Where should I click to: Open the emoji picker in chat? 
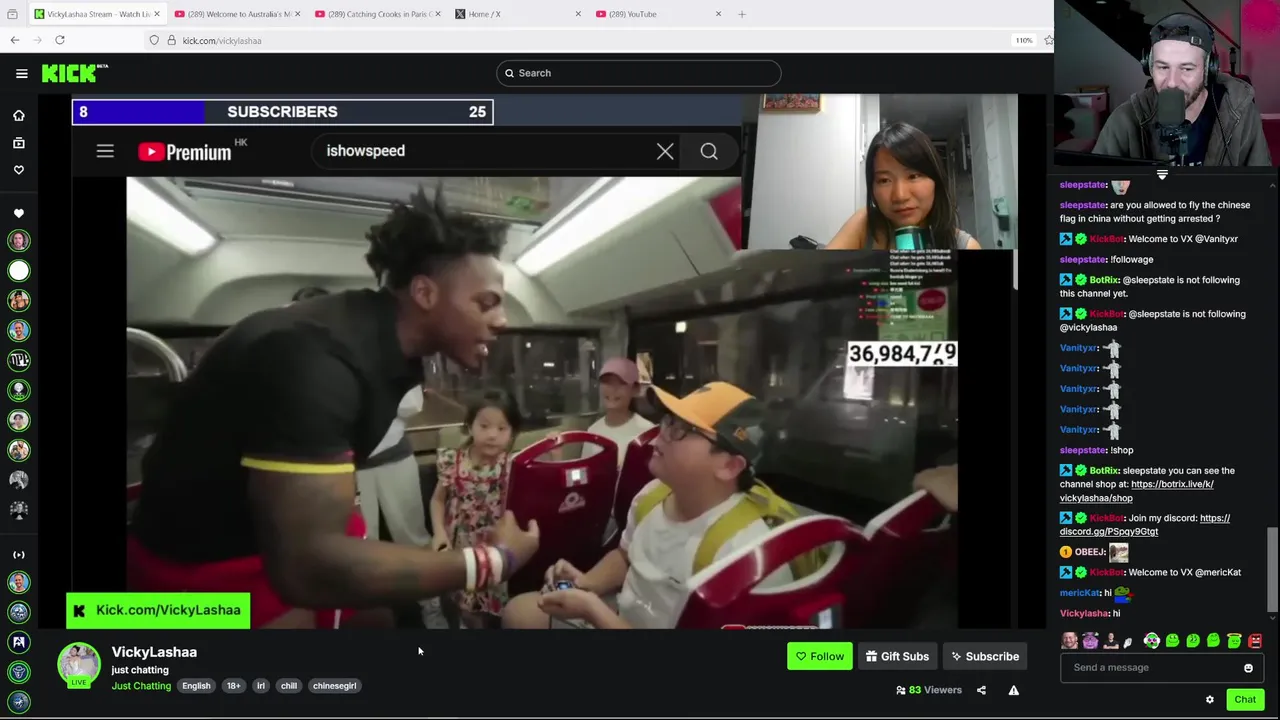point(1248,668)
